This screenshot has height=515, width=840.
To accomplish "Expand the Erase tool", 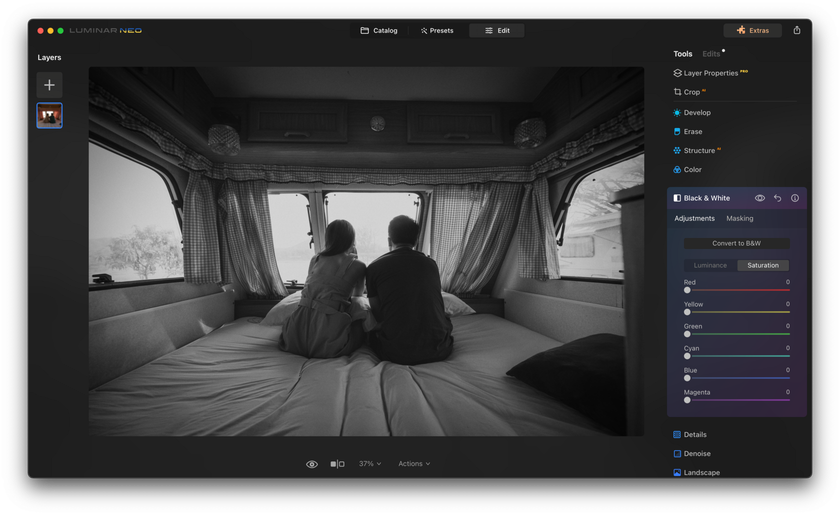I will click(687, 131).
